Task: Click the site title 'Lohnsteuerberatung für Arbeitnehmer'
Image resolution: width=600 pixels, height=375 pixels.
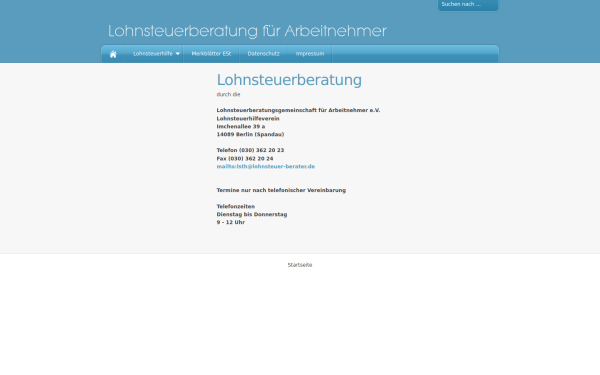Action: pyautogui.click(x=247, y=31)
